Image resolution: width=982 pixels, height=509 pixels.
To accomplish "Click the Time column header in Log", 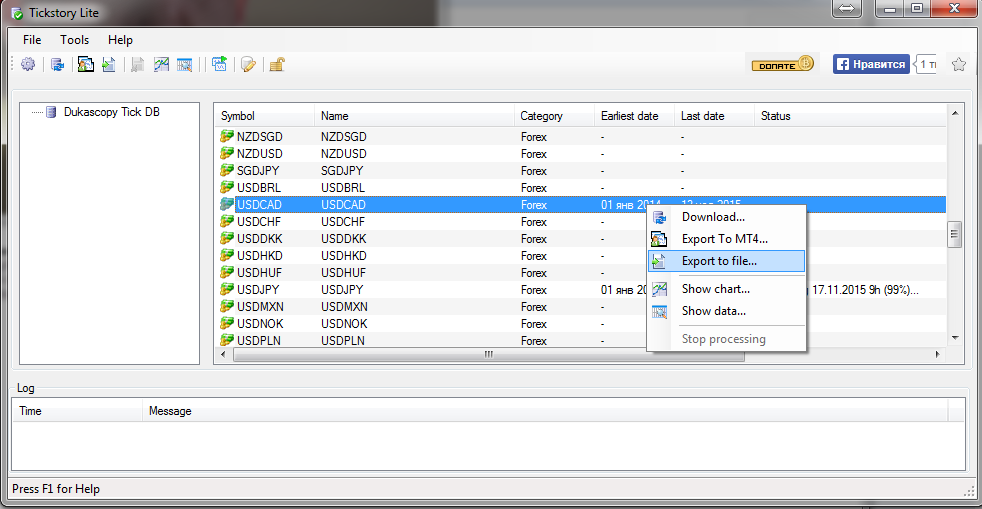I will pyautogui.click(x=78, y=411).
